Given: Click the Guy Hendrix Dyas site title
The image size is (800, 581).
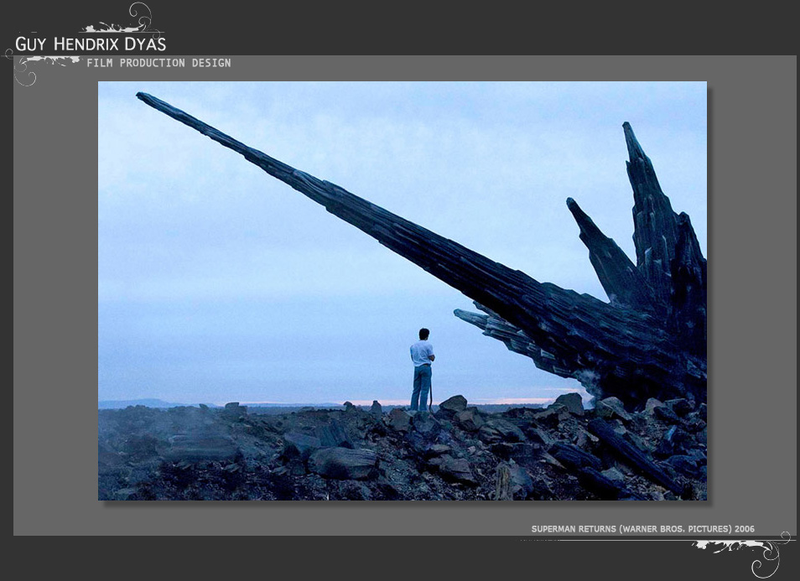Looking at the screenshot, I should tap(90, 44).
